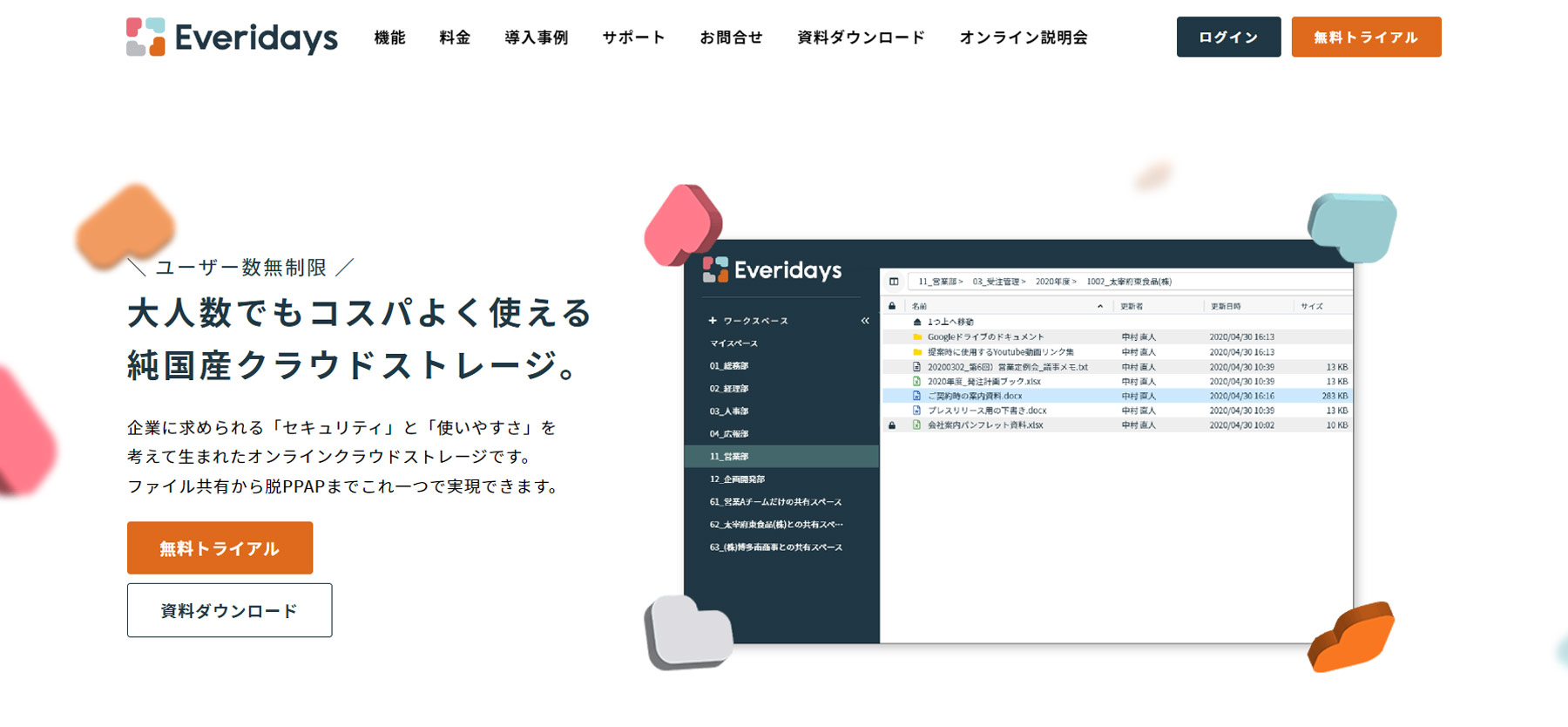This screenshot has height=727, width=1568.
Task: Click 283 KB size value
Action: [x=1335, y=396]
